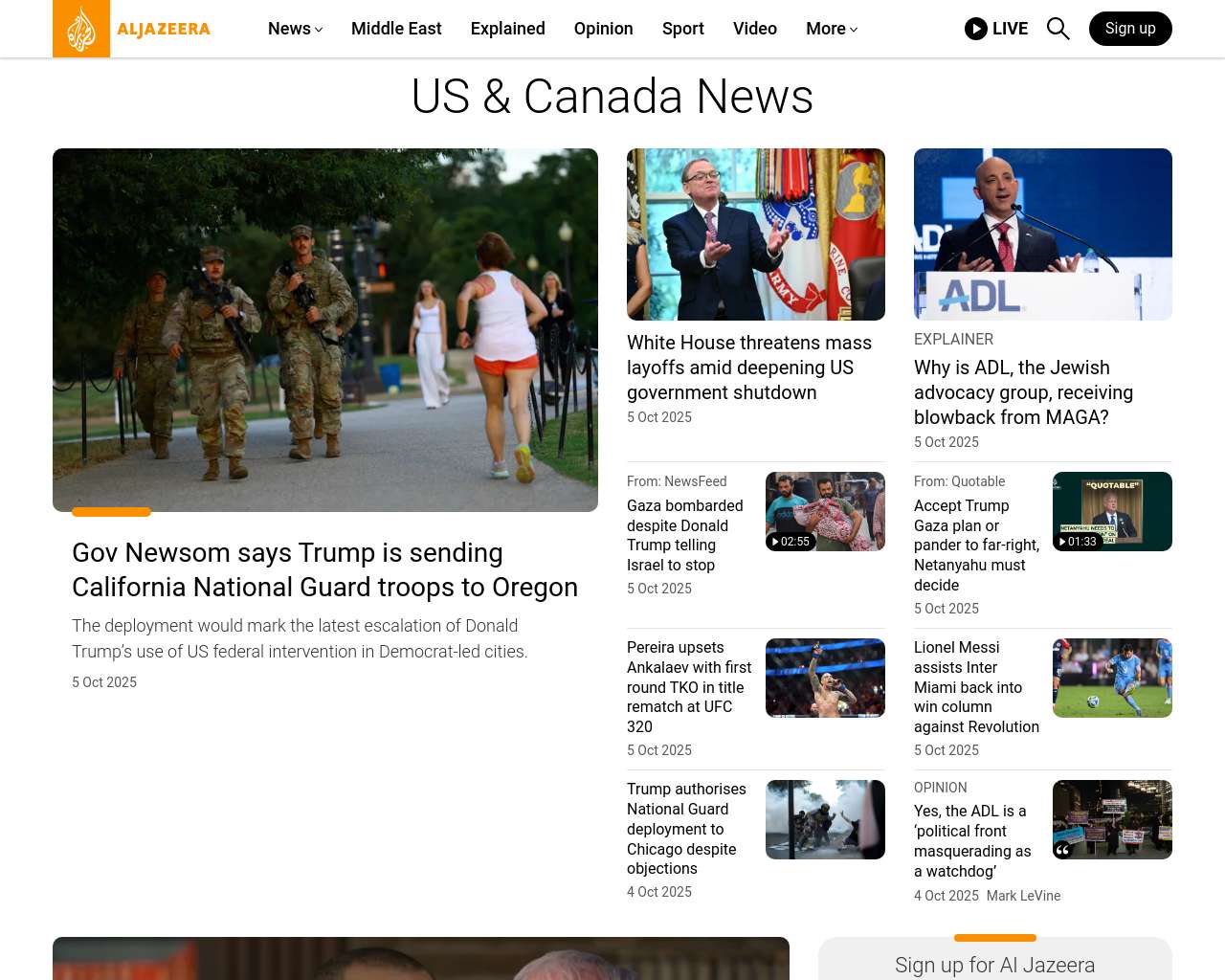Select Sport in the navigation bar
This screenshot has width=1225, height=980.
682,29
